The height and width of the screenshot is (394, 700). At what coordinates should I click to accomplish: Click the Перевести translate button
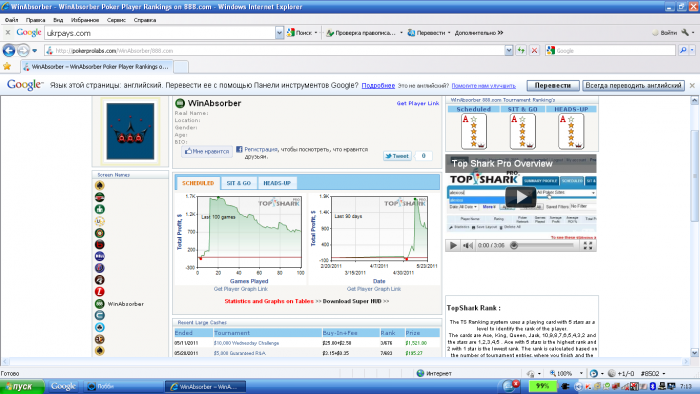coord(553,85)
